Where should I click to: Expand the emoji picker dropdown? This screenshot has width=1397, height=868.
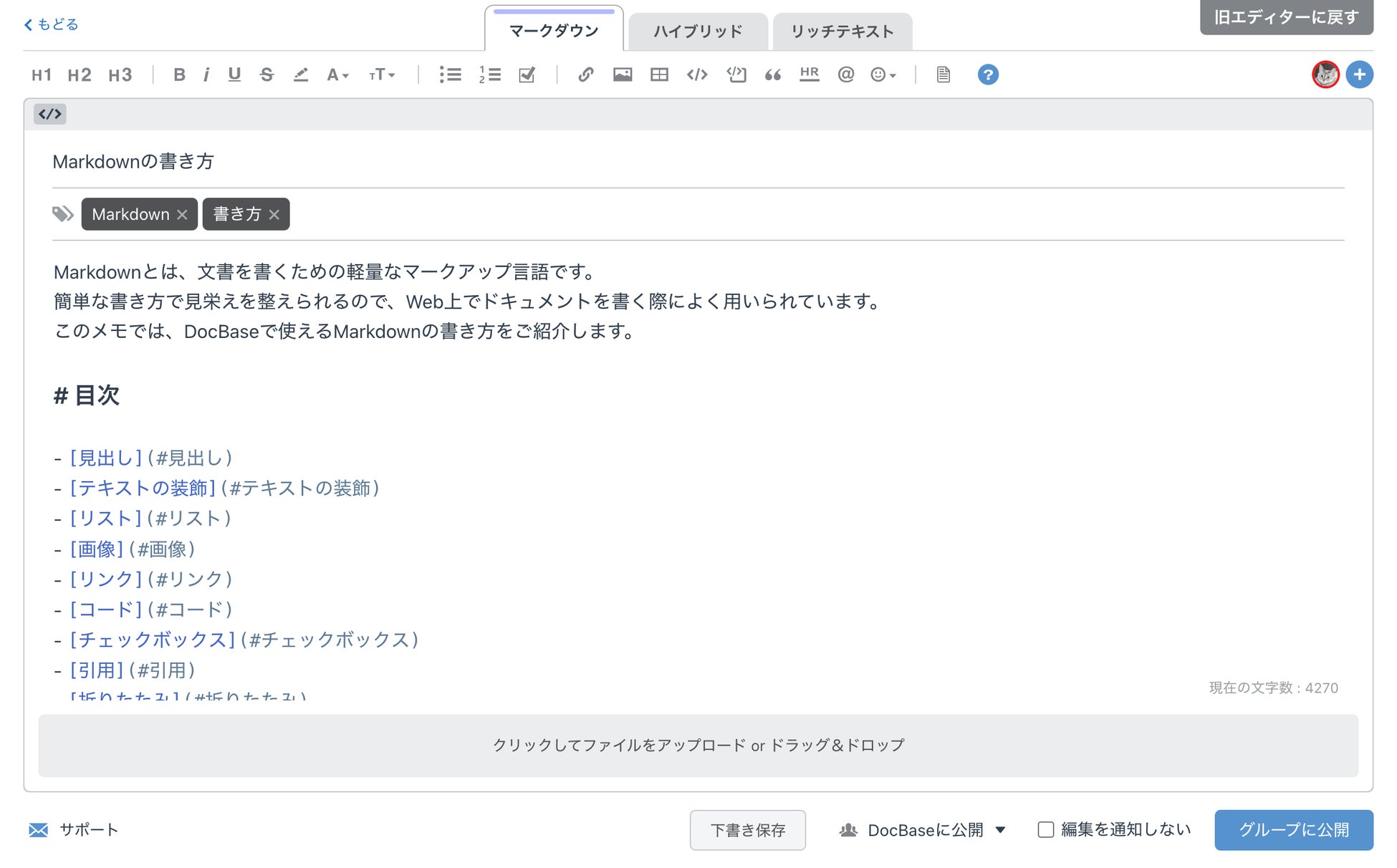(883, 74)
